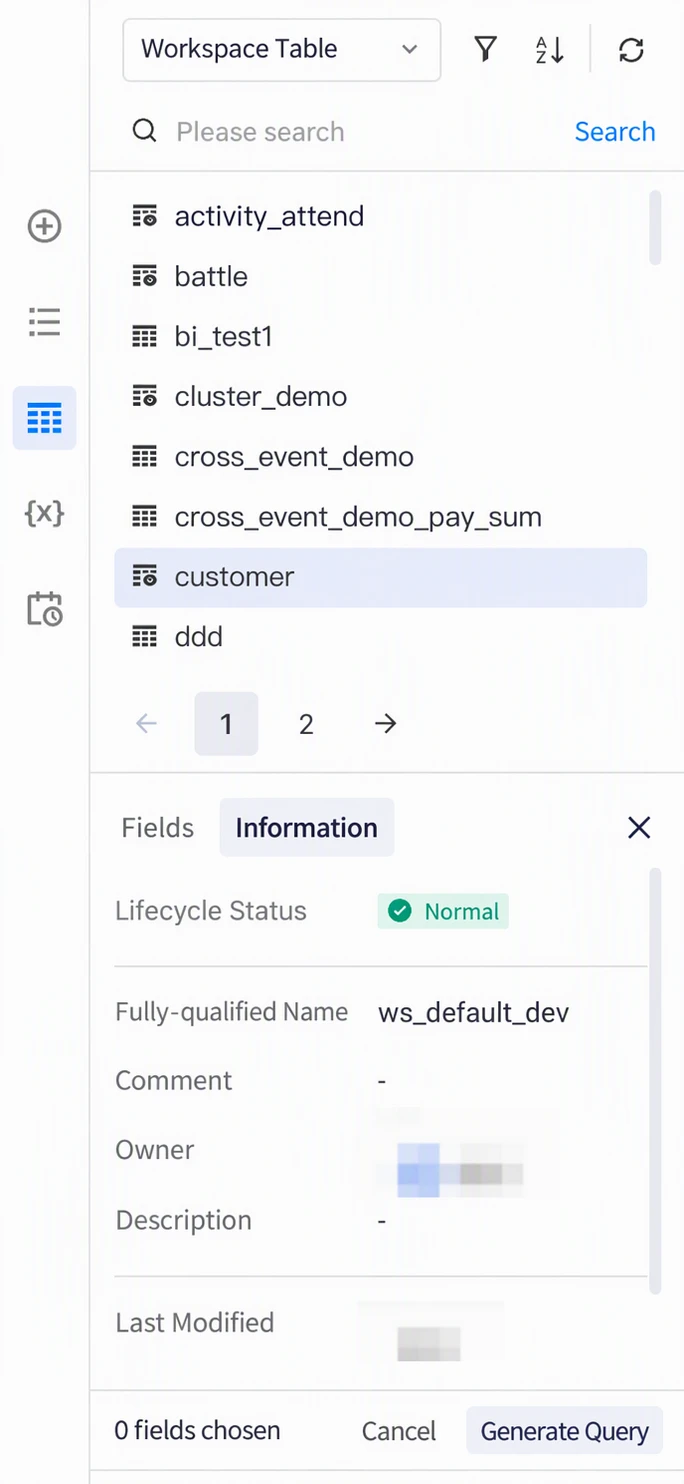Click the refresh icon
The image size is (684, 1484).
click(x=631, y=49)
